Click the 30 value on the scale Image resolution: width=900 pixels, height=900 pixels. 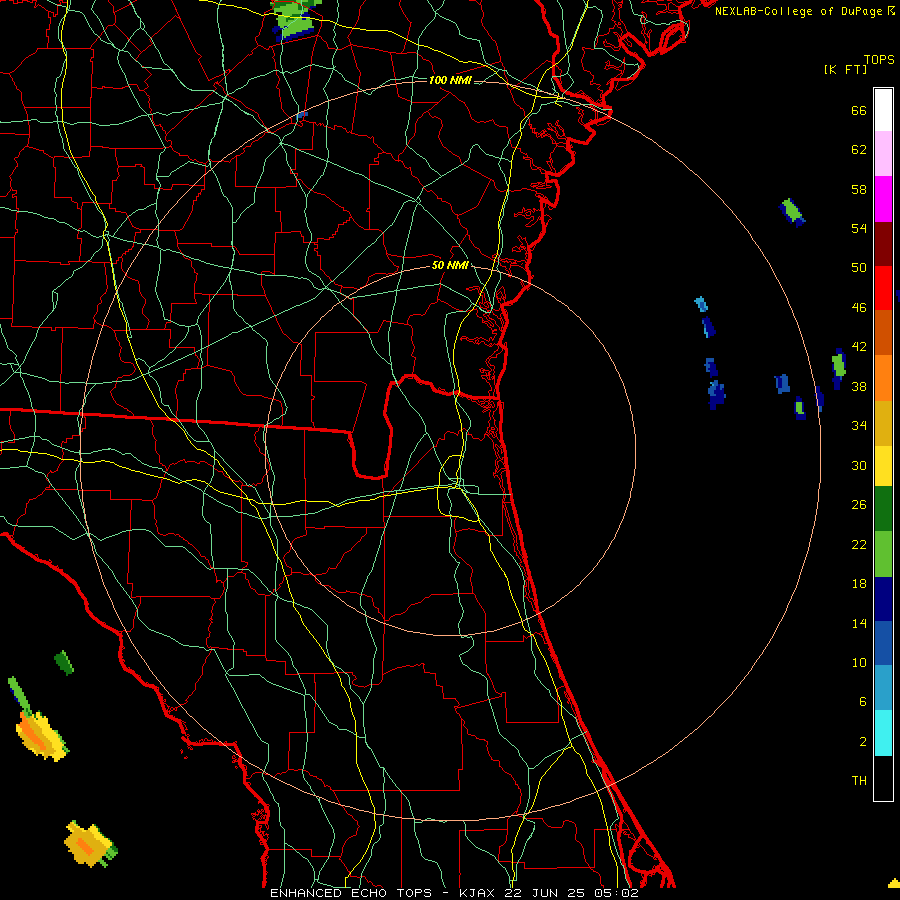859,465
